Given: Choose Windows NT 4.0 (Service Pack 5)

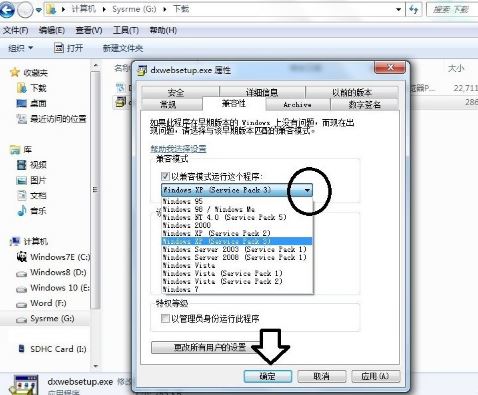Looking at the screenshot, I should [237, 217].
